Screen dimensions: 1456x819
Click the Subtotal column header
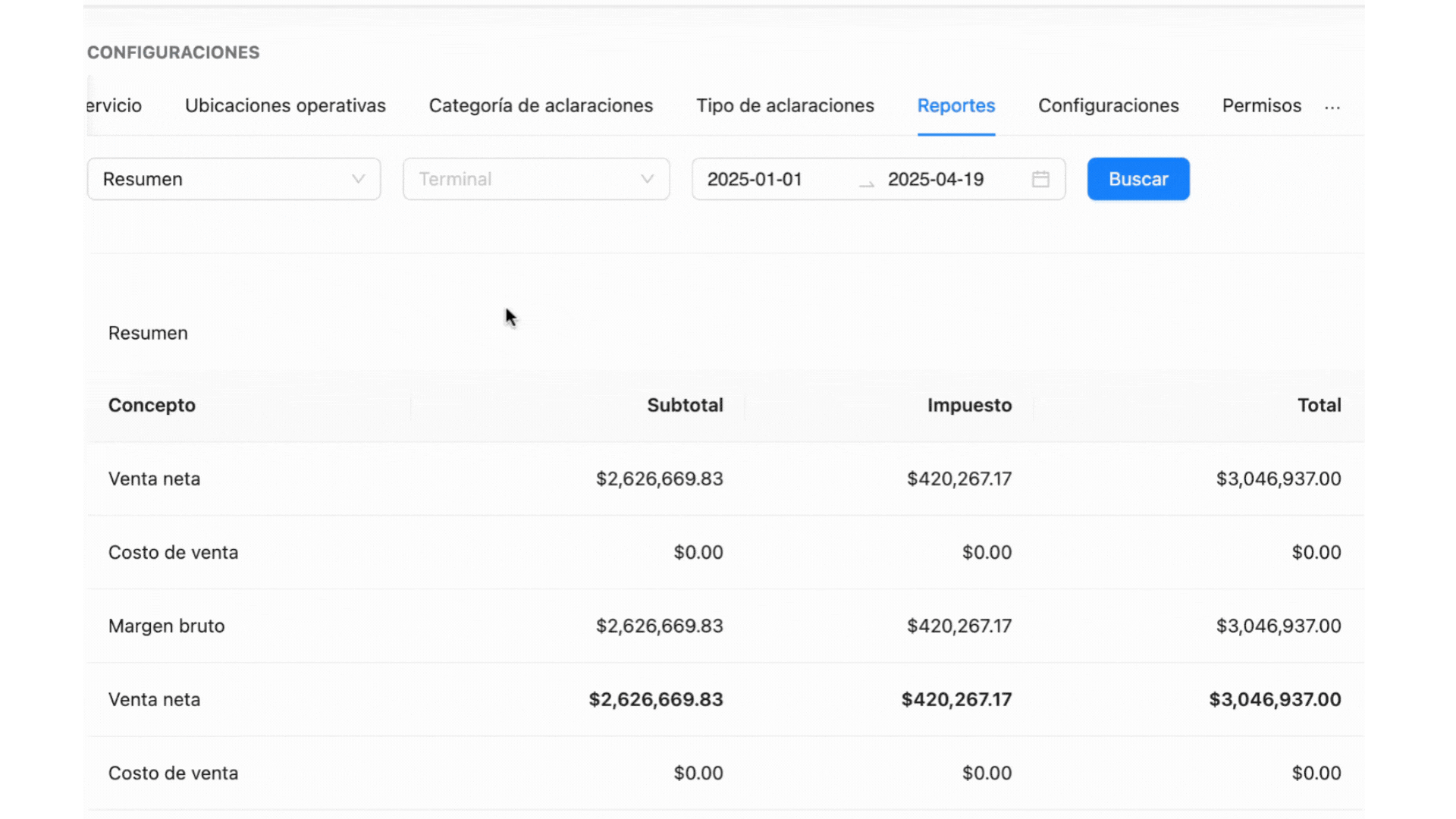click(685, 405)
